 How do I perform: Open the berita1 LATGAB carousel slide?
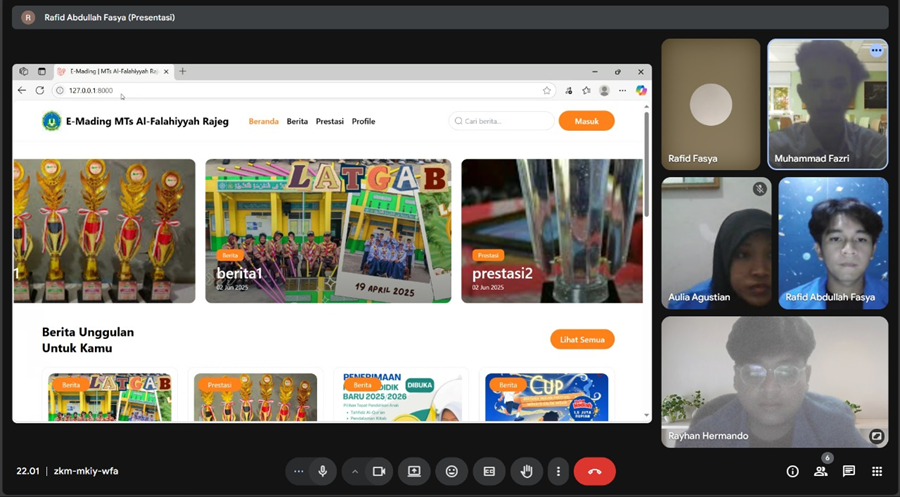[328, 231]
